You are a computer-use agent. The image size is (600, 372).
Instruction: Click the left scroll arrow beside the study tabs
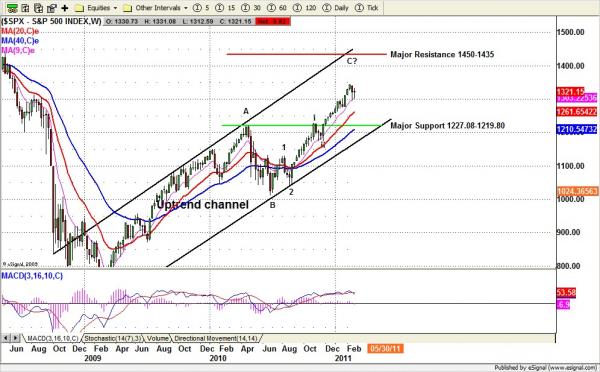(6, 338)
